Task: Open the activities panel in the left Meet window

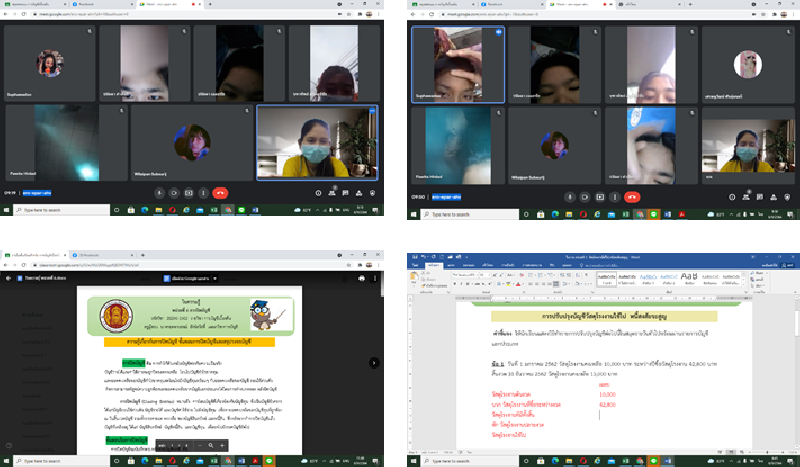Action: (x=359, y=192)
